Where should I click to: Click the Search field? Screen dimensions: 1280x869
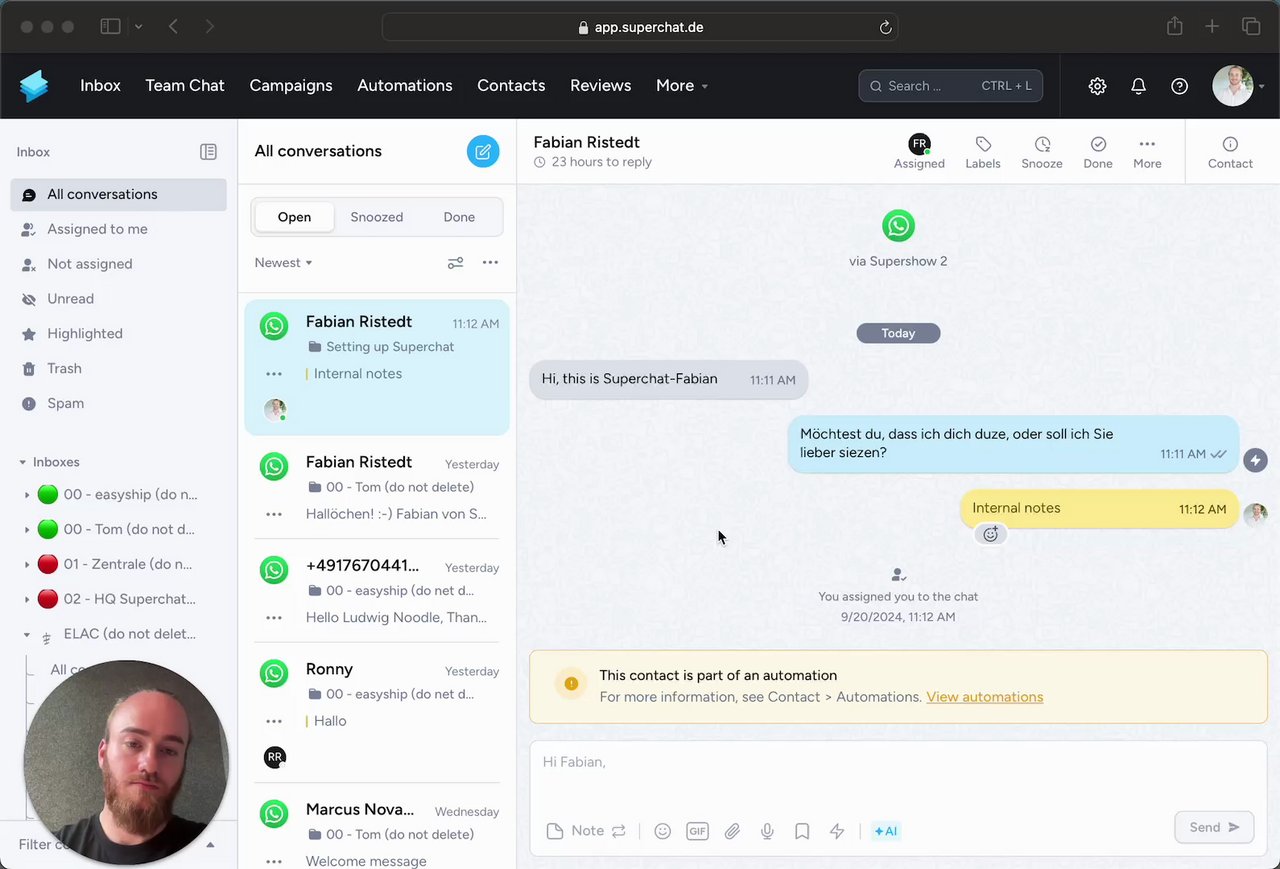tap(950, 86)
